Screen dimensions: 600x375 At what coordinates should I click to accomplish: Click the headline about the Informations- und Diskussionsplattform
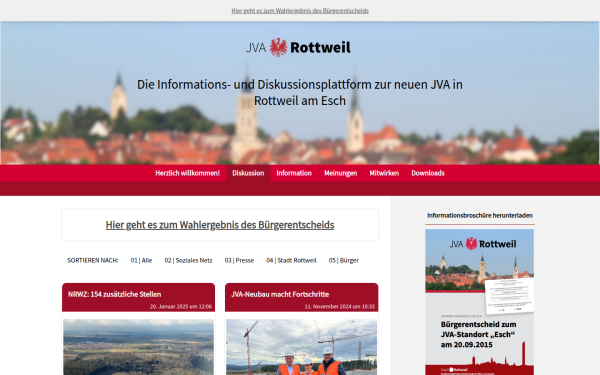coord(300,92)
